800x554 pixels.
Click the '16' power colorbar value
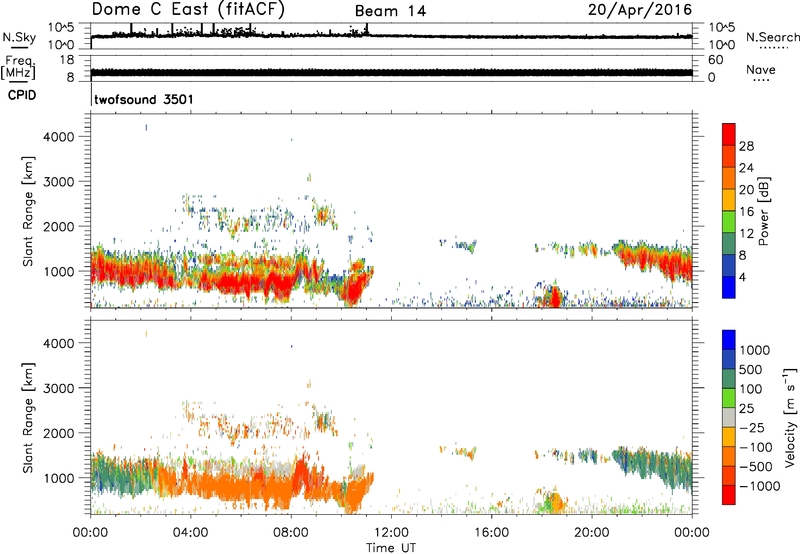tap(746, 212)
